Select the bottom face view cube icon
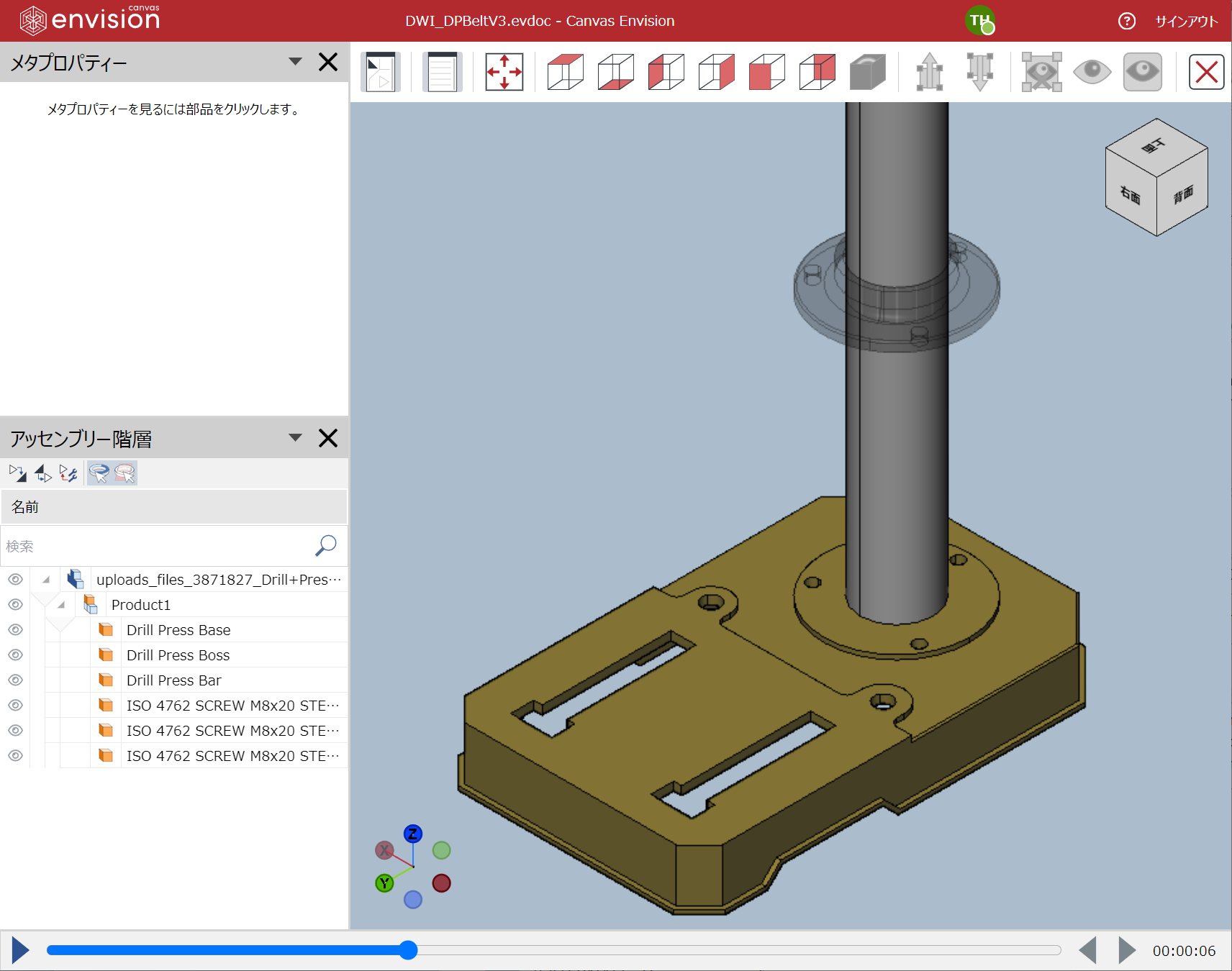 (615, 72)
